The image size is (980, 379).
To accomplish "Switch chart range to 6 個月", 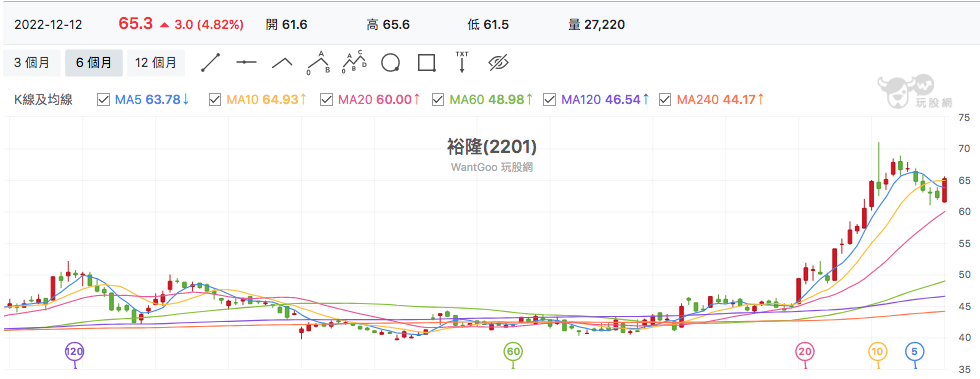I will coord(94,63).
